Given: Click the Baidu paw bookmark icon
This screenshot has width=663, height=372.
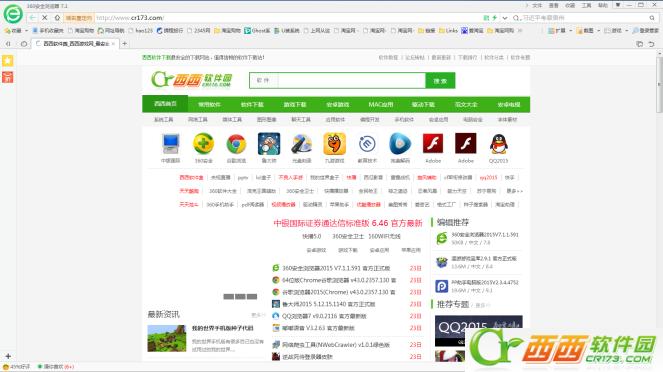Looking at the screenshot, I should pyautogui.click(x=464, y=30).
